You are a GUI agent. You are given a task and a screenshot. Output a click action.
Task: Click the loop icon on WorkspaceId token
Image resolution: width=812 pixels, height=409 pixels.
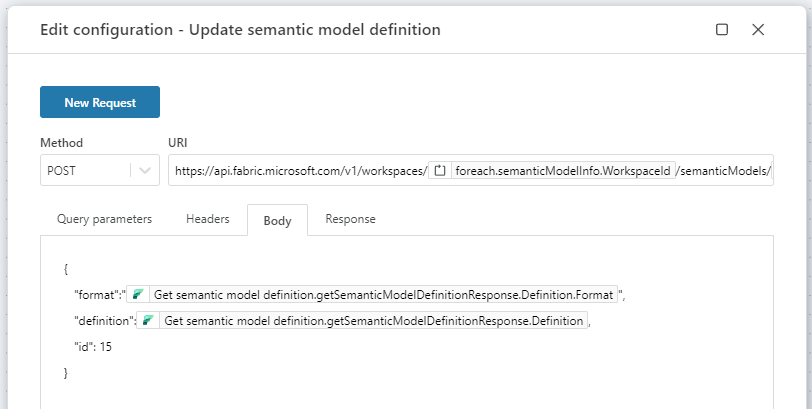(x=440, y=171)
